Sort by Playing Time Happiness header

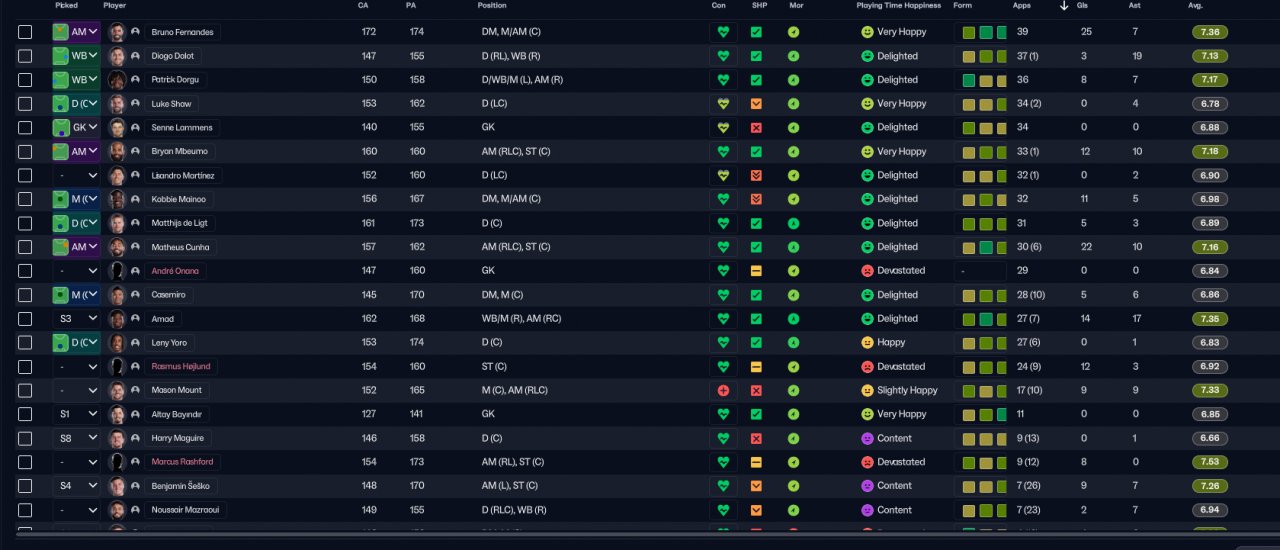[x=899, y=6]
